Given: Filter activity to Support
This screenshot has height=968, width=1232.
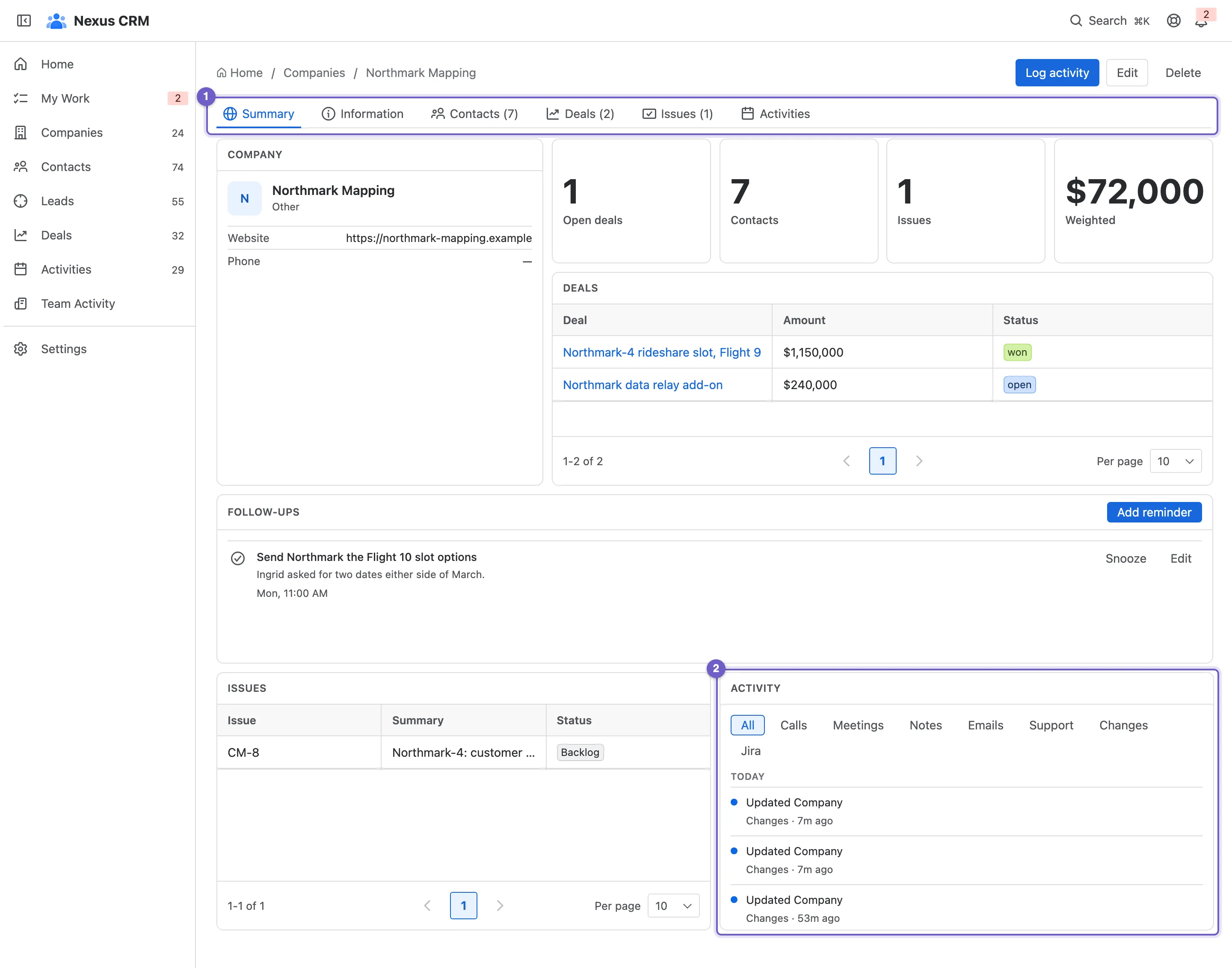Looking at the screenshot, I should coord(1051,725).
